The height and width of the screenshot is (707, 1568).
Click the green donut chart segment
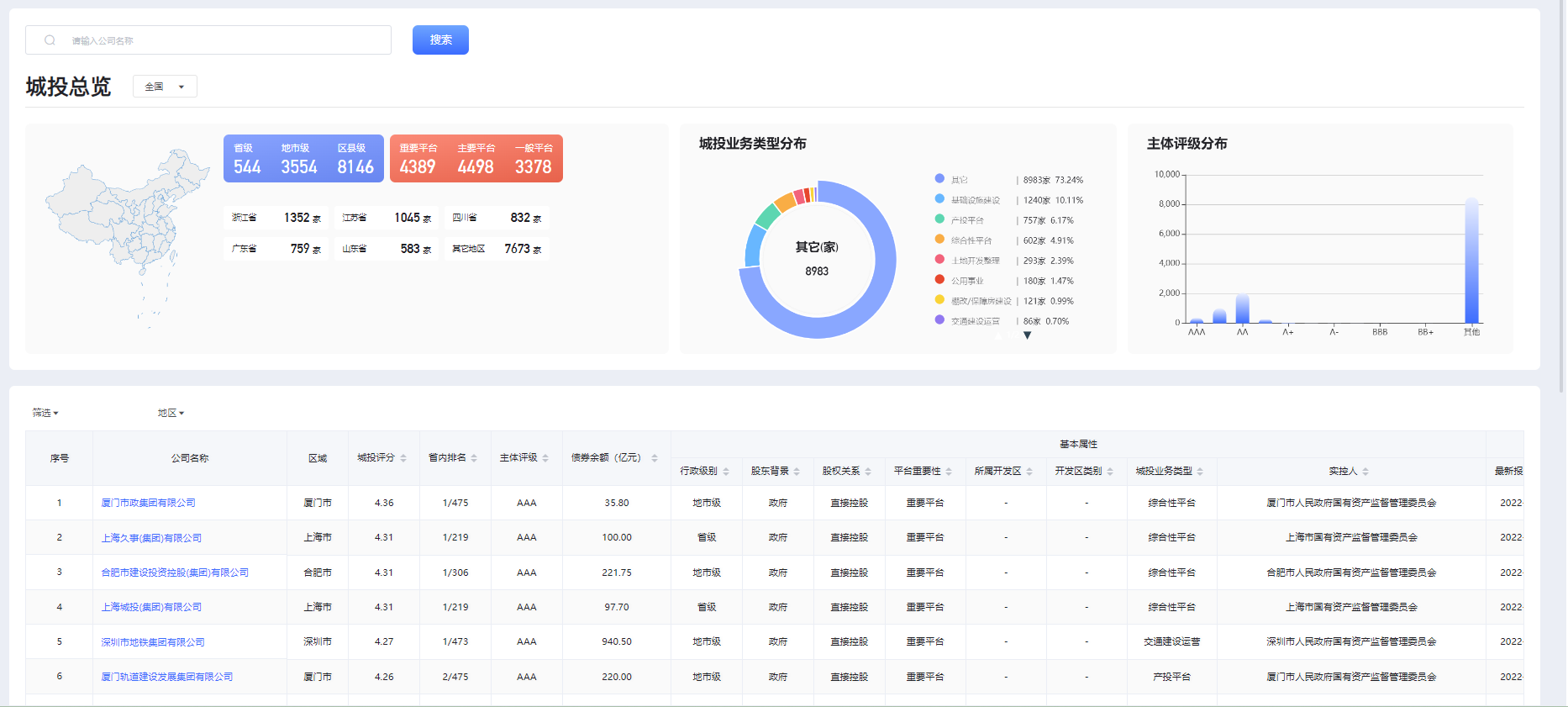pos(768,216)
